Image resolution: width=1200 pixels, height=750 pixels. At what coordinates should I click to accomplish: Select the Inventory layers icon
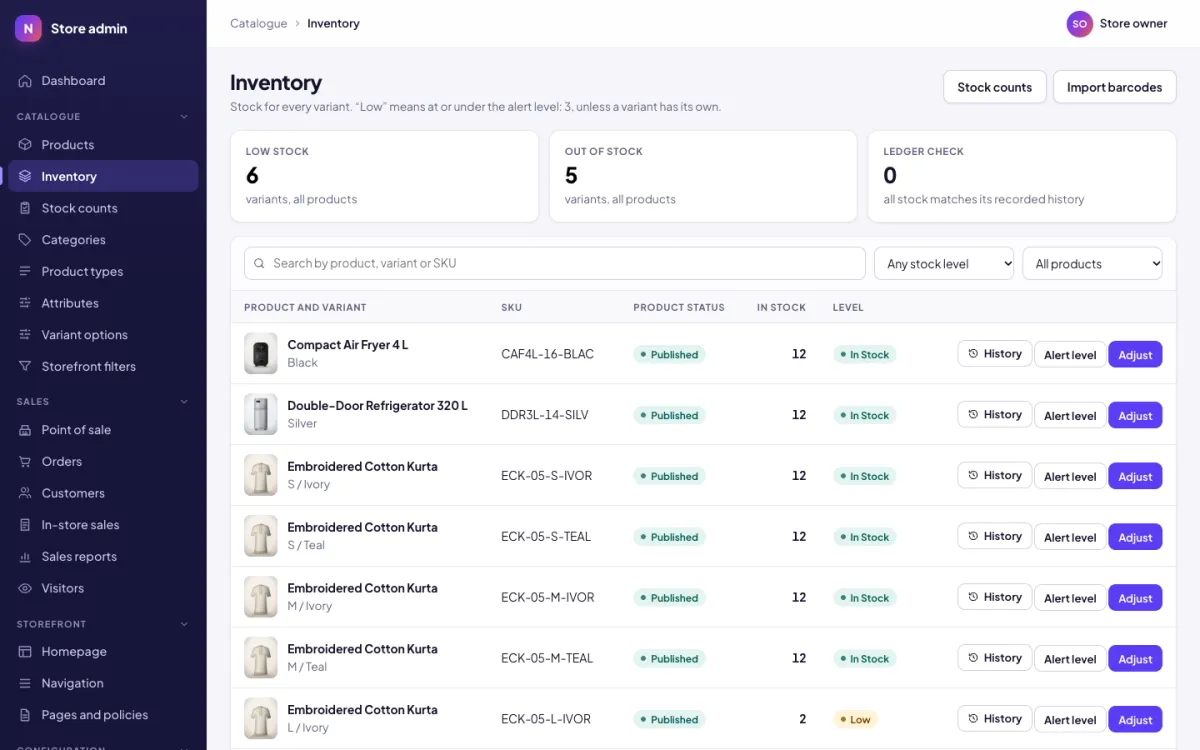25,176
